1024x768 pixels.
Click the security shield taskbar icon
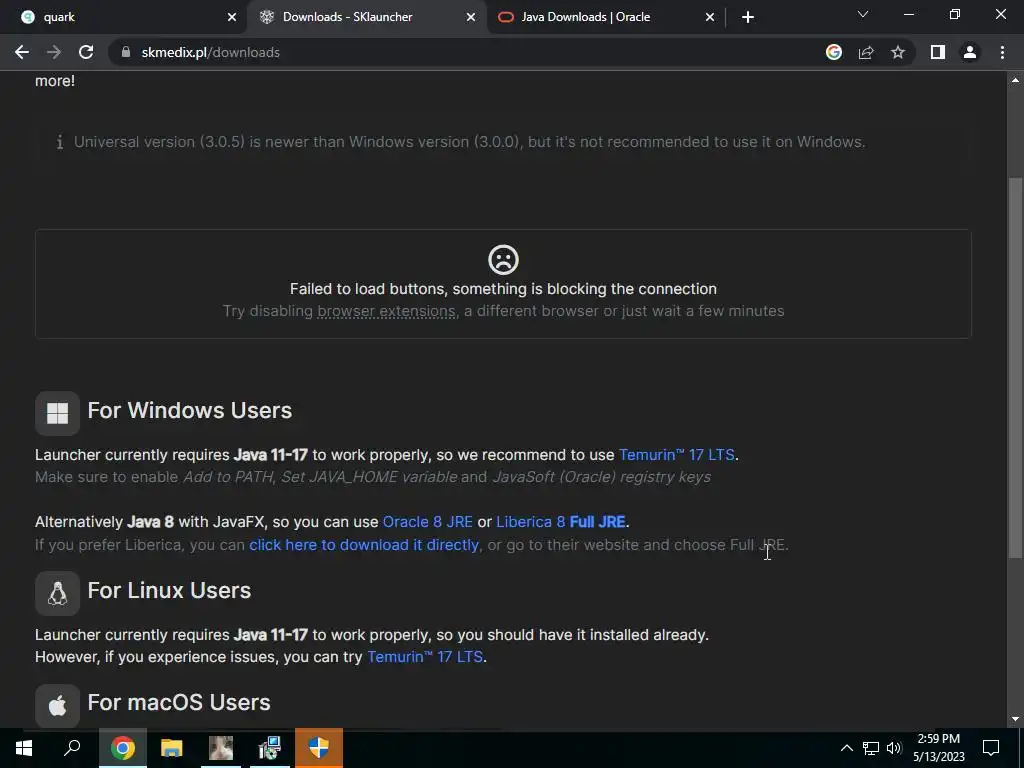pos(319,748)
